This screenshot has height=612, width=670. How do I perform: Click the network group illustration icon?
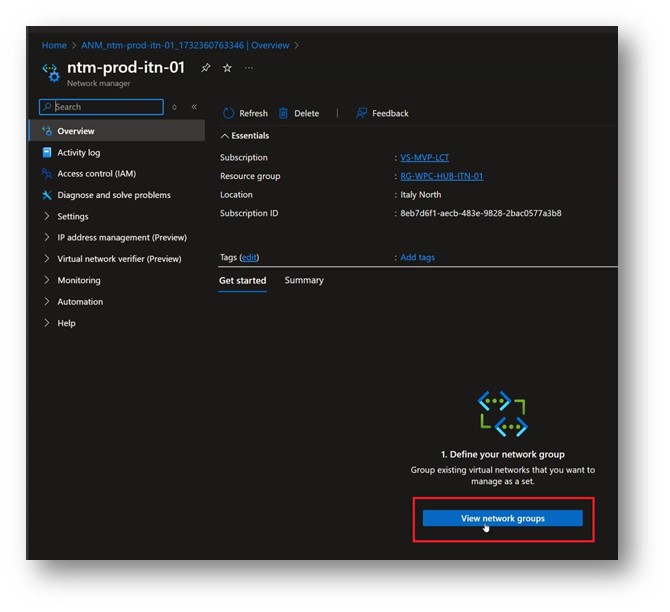(502, 413)
